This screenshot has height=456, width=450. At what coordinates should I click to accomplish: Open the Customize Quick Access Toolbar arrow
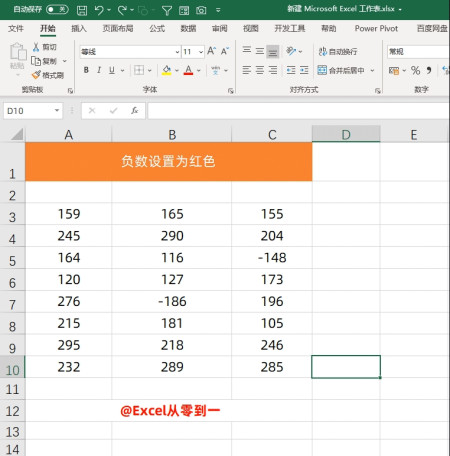tap(218, 10)
